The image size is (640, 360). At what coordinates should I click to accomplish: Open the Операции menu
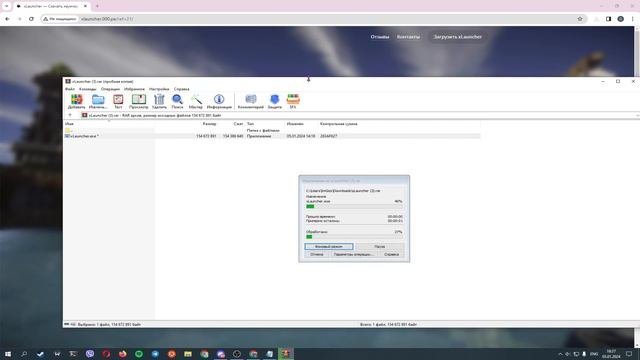(x=110, y=89)
